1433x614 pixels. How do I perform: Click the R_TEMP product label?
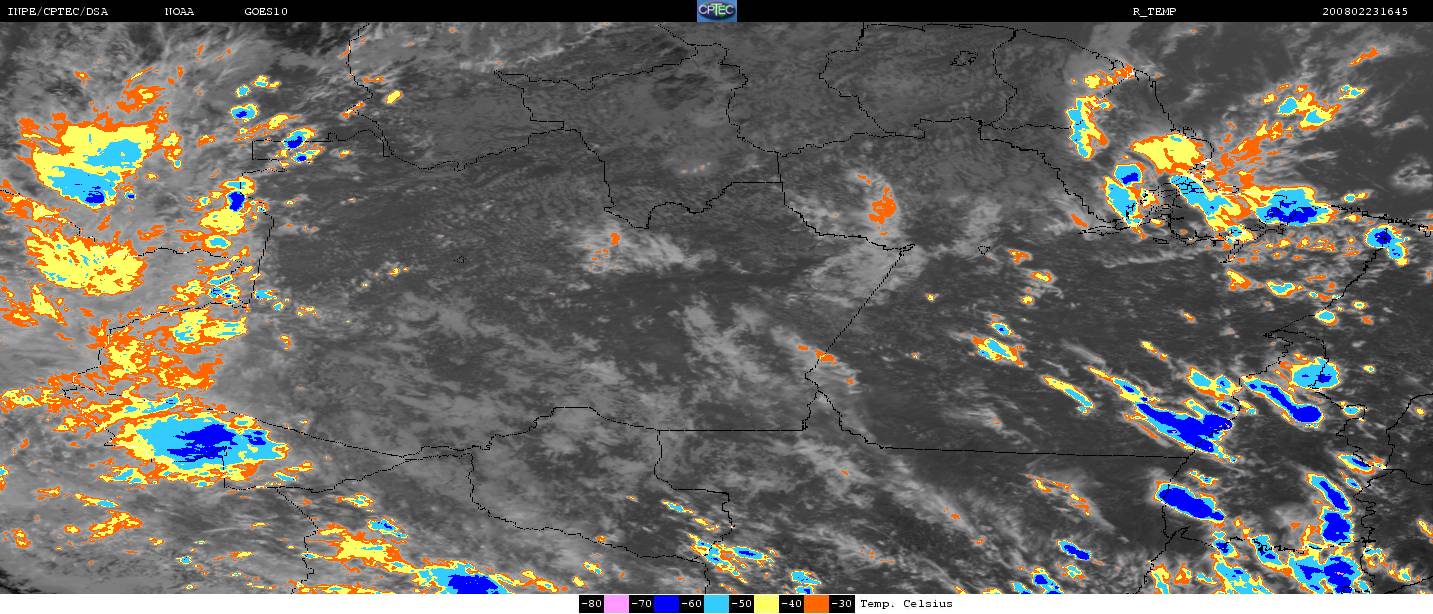pyautogui.click(x=1152, y=11)
